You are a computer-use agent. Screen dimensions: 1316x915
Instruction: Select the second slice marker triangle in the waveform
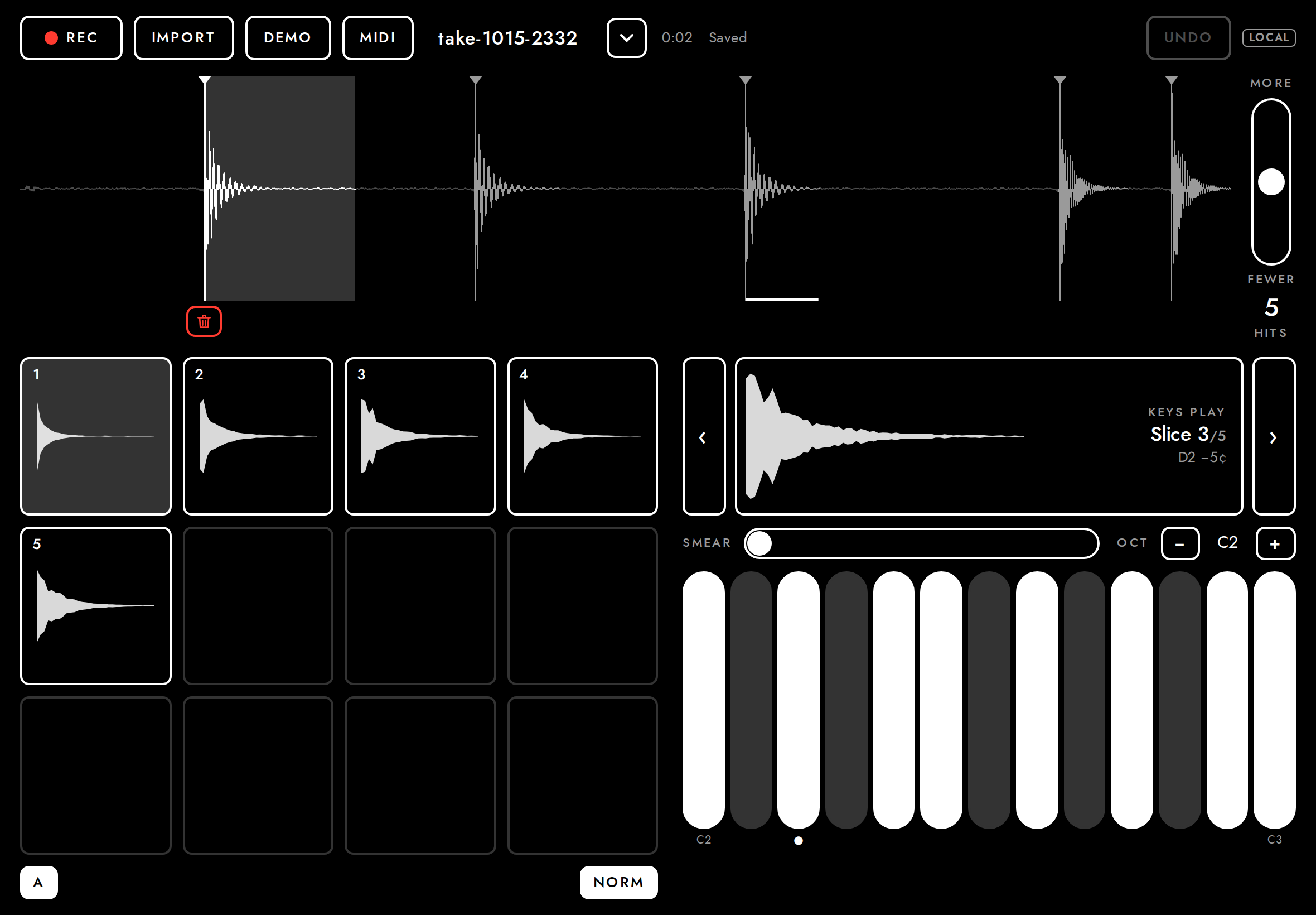tap(476, 80)
